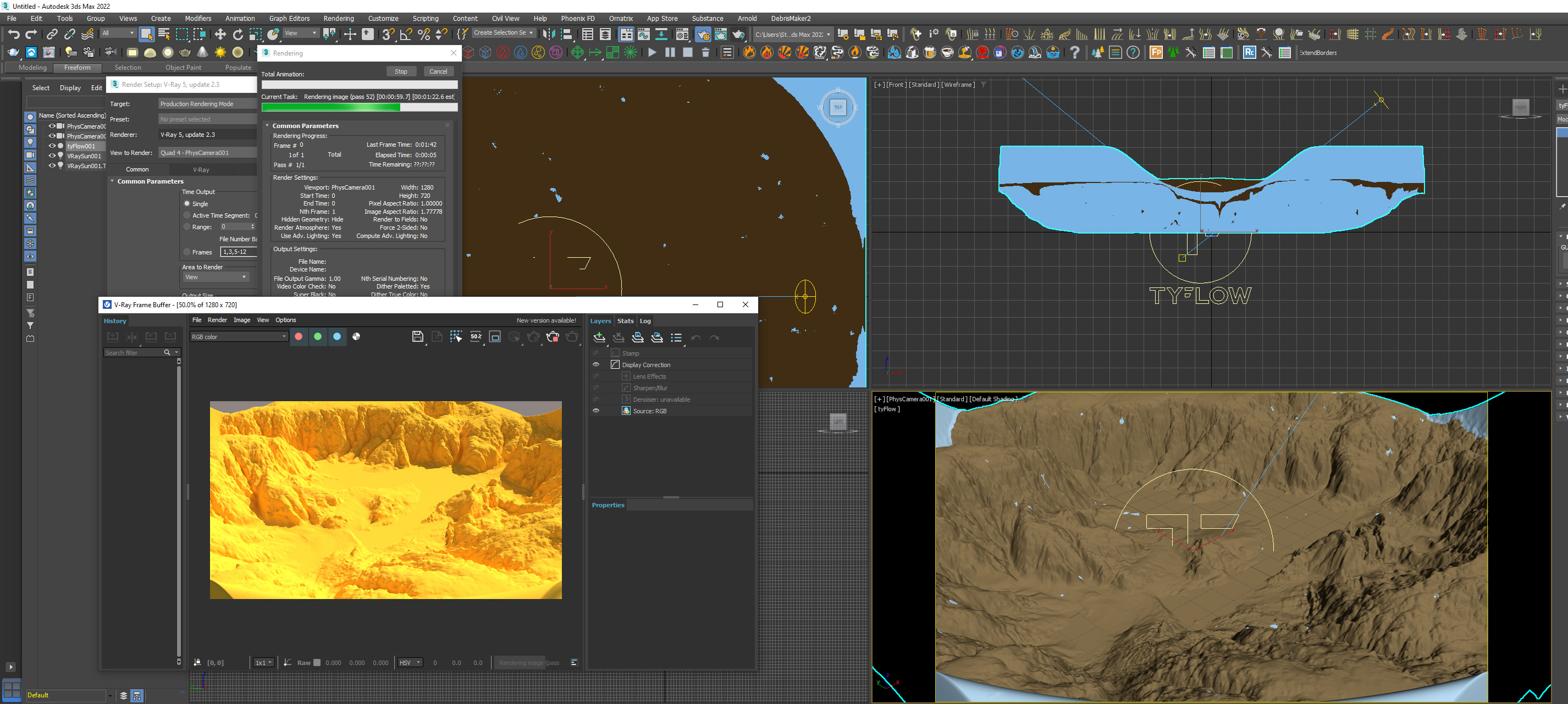This screenshot has width=1568, height=704.
Task: Open the Phoenix FD menu
Action: pyautogui.click(x=577, y=18)
